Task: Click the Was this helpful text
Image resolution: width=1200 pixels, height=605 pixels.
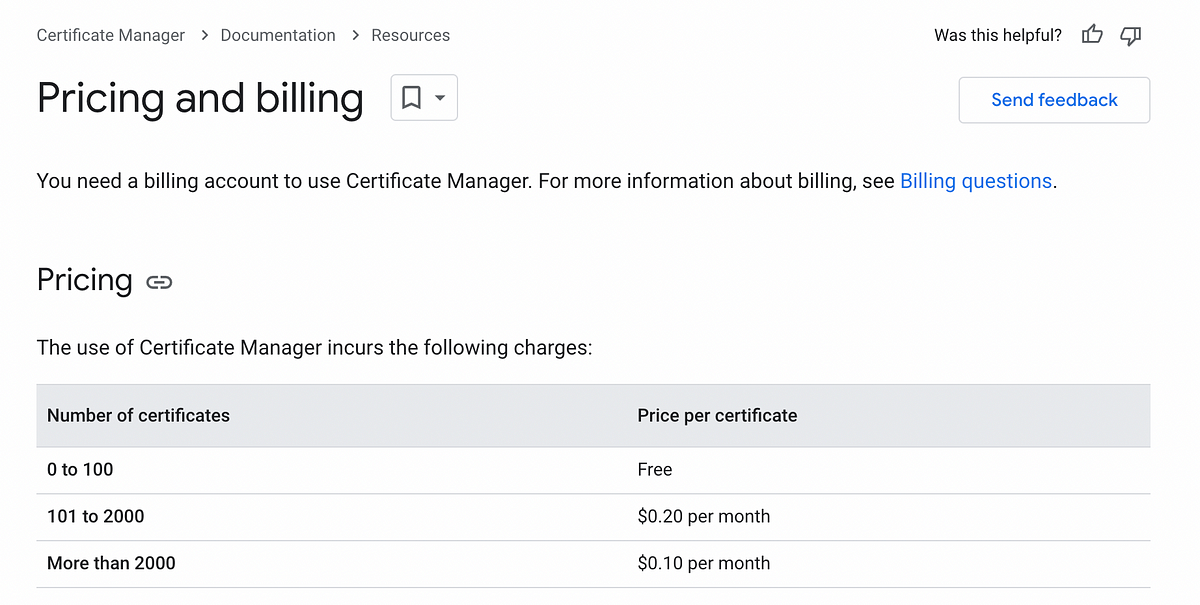Action: 998,35
